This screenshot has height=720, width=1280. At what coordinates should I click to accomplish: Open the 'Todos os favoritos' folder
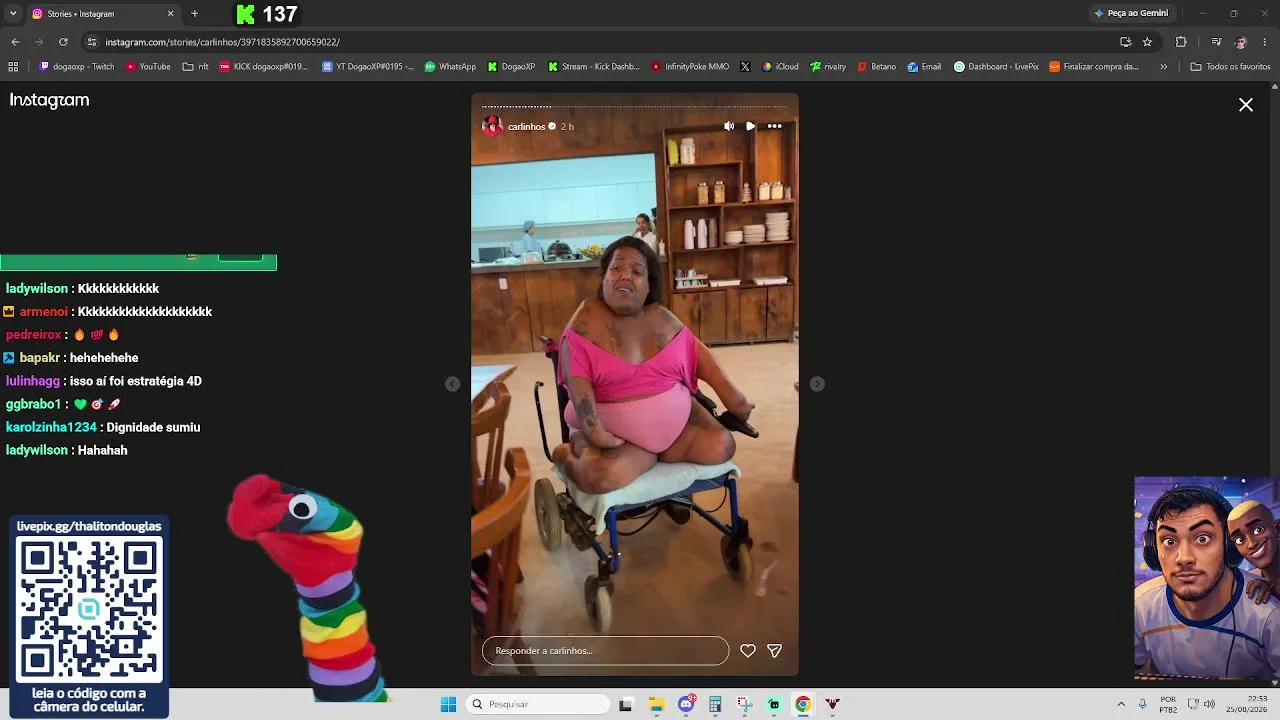tap(1230, 67)
